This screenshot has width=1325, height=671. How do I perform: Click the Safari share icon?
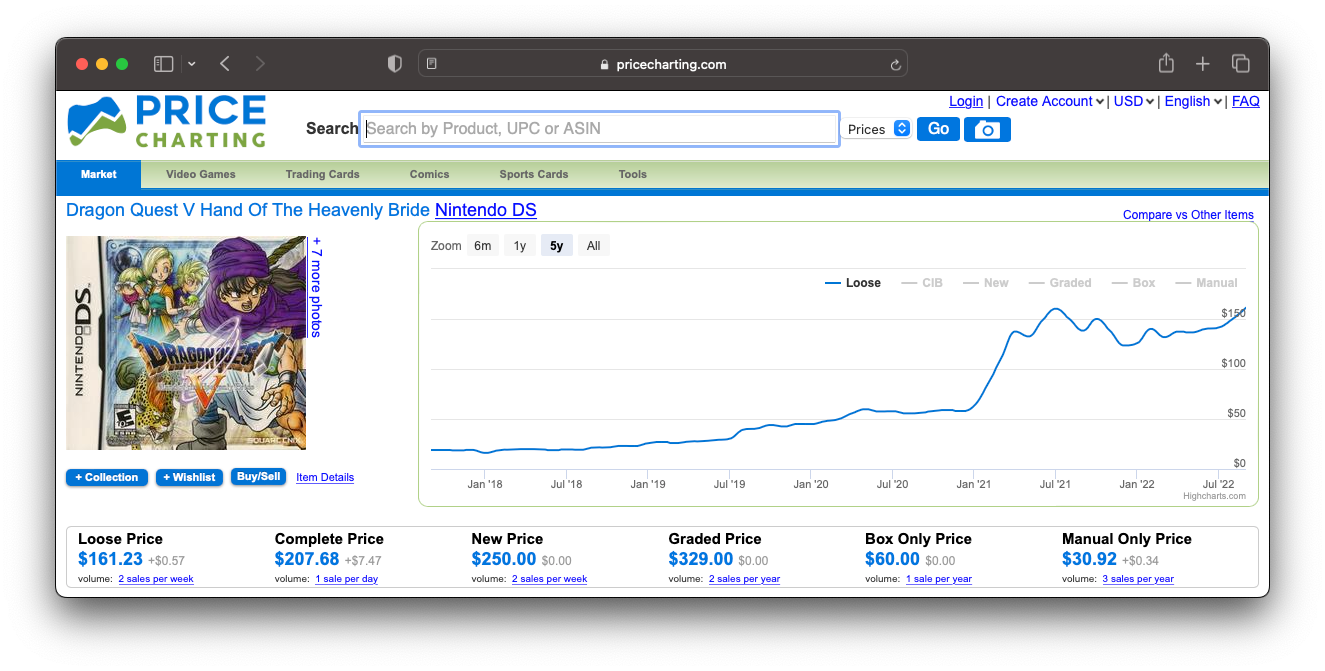[1166, 64]
